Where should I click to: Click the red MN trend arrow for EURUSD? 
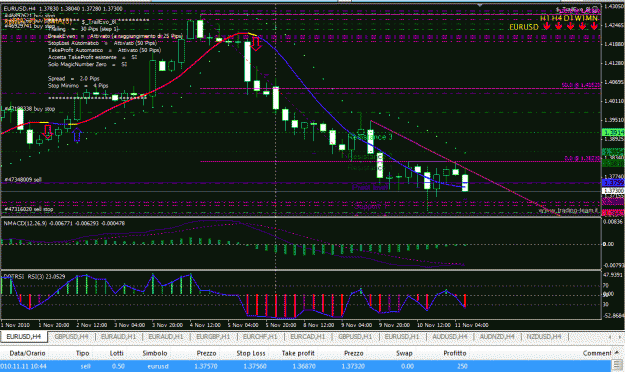(x=594, y=26)
